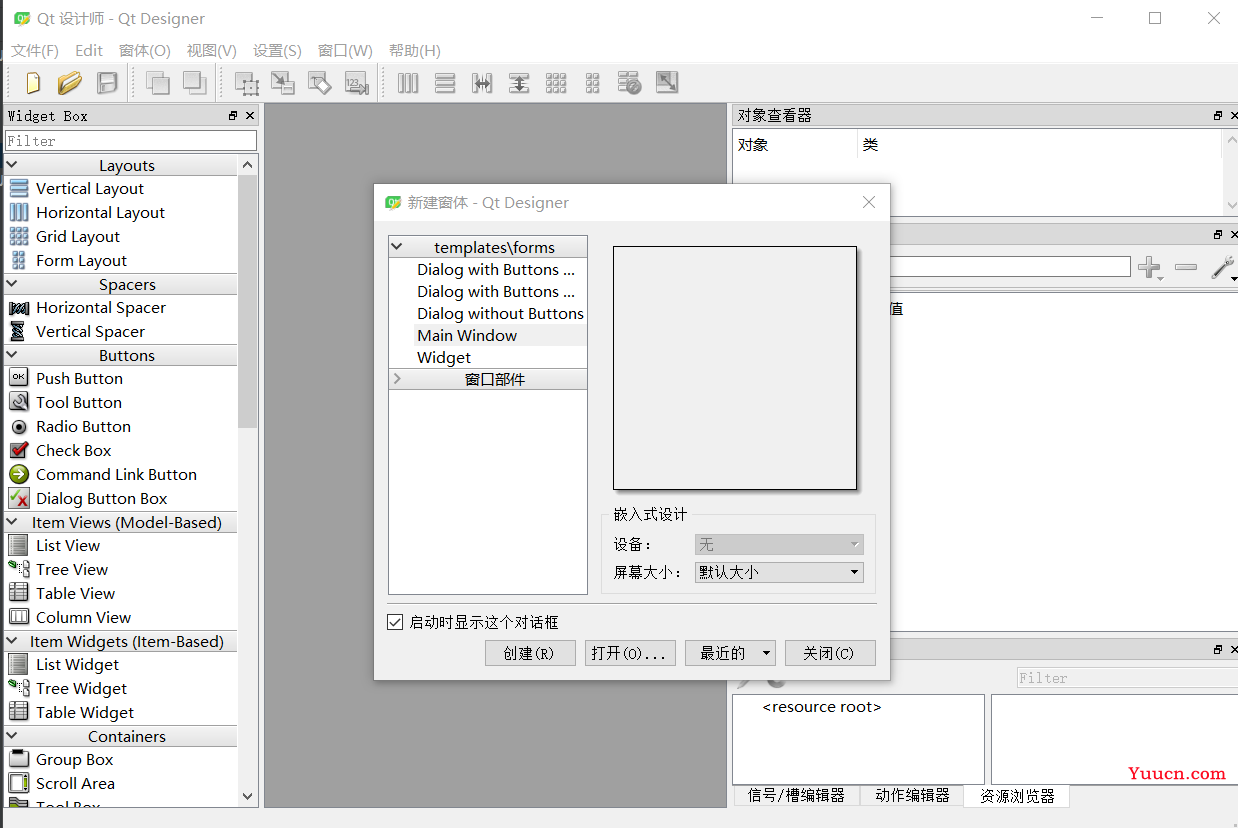Float the Widget Box panel
The height and width of the screenshot is (828, 1238).
pos(233,116)
